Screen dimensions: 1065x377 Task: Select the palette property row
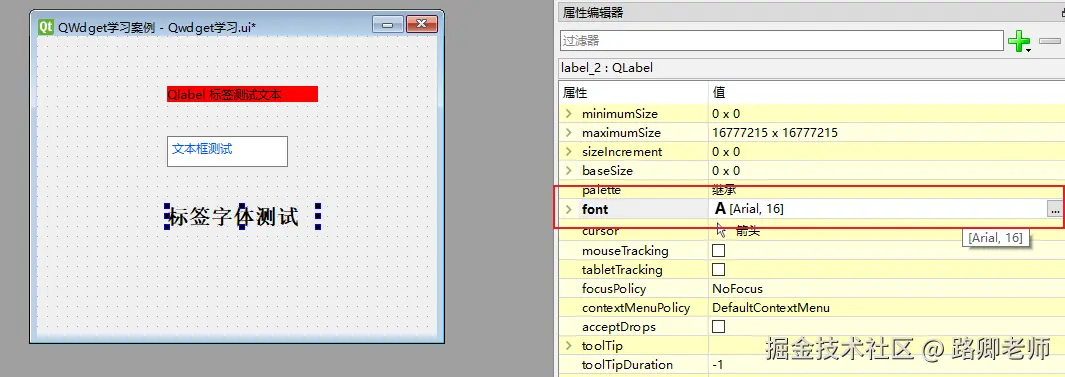click(811, 190)
